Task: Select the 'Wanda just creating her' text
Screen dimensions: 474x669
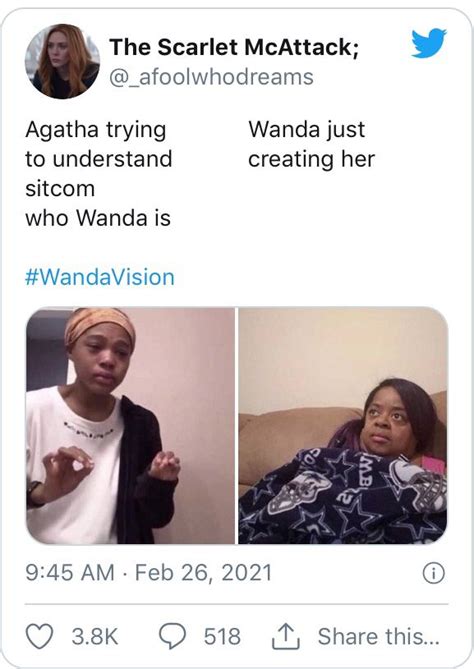Action: click(311, 144)
